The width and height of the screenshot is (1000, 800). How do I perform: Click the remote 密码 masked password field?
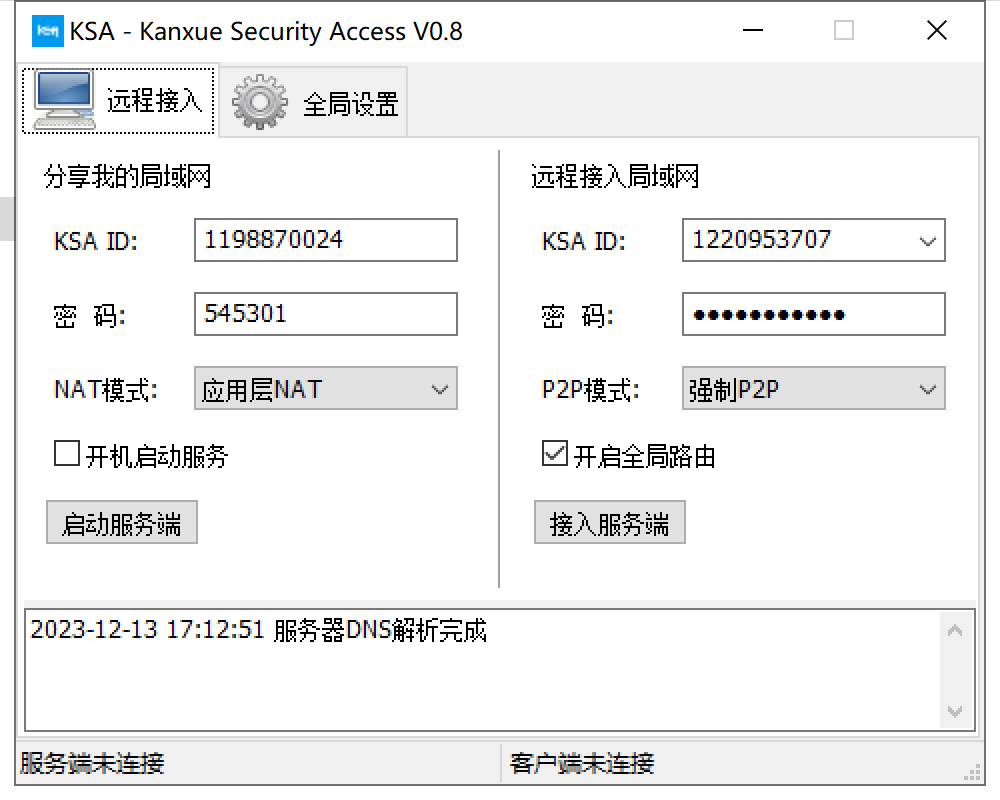click(813, 314)
